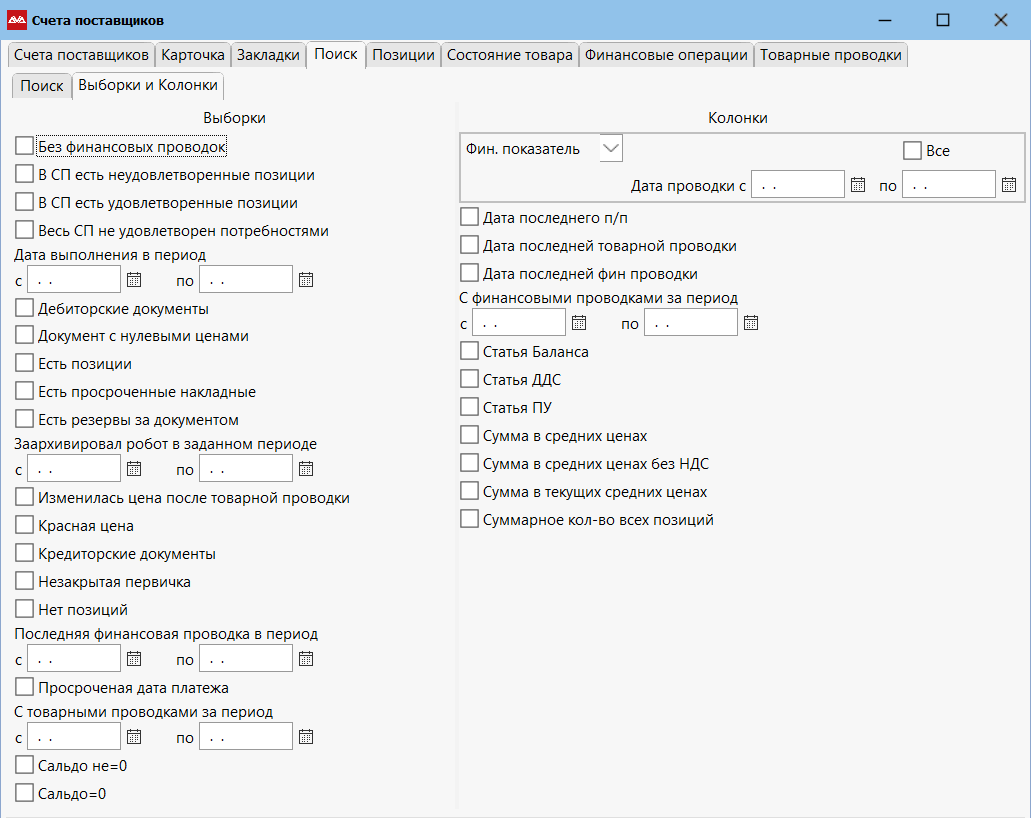Screen dimensions: 1031x818
Task: Open calendar for 'Заархивировал робот' start date
Action: [x=134, y=468]
